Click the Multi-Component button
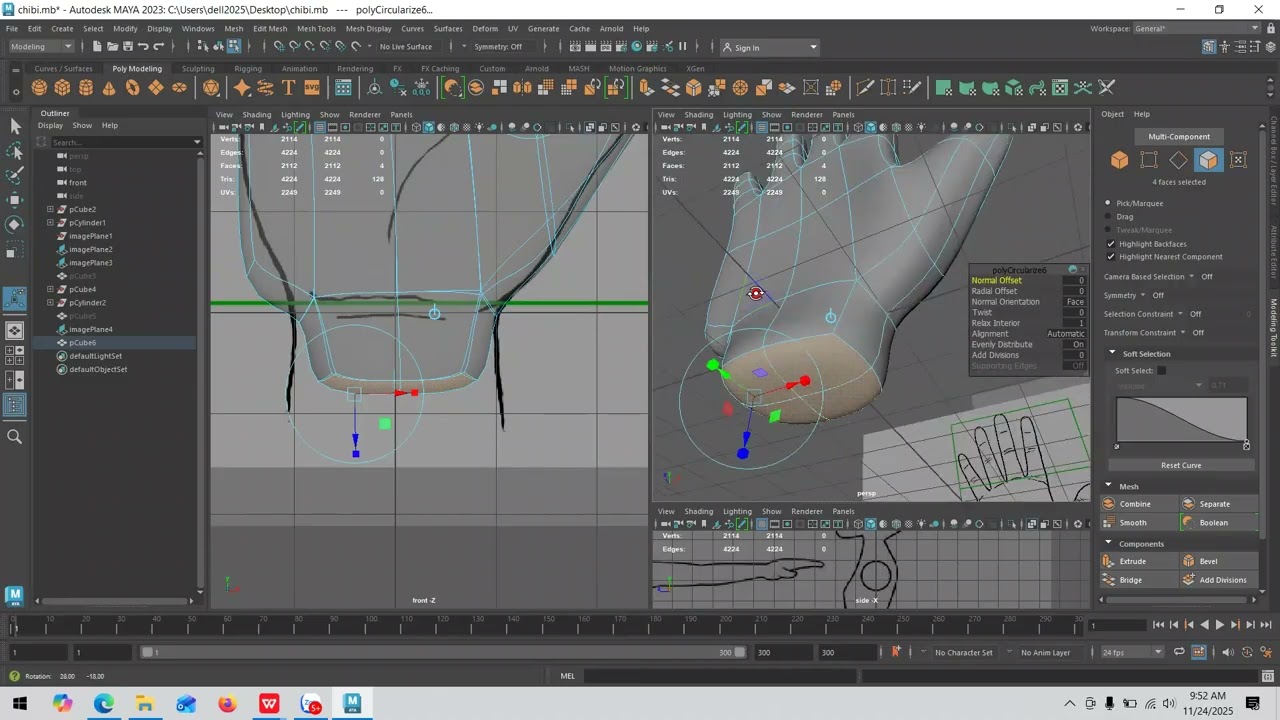The height and width of the screenshot is (720, 1280). pos(1179,137)
